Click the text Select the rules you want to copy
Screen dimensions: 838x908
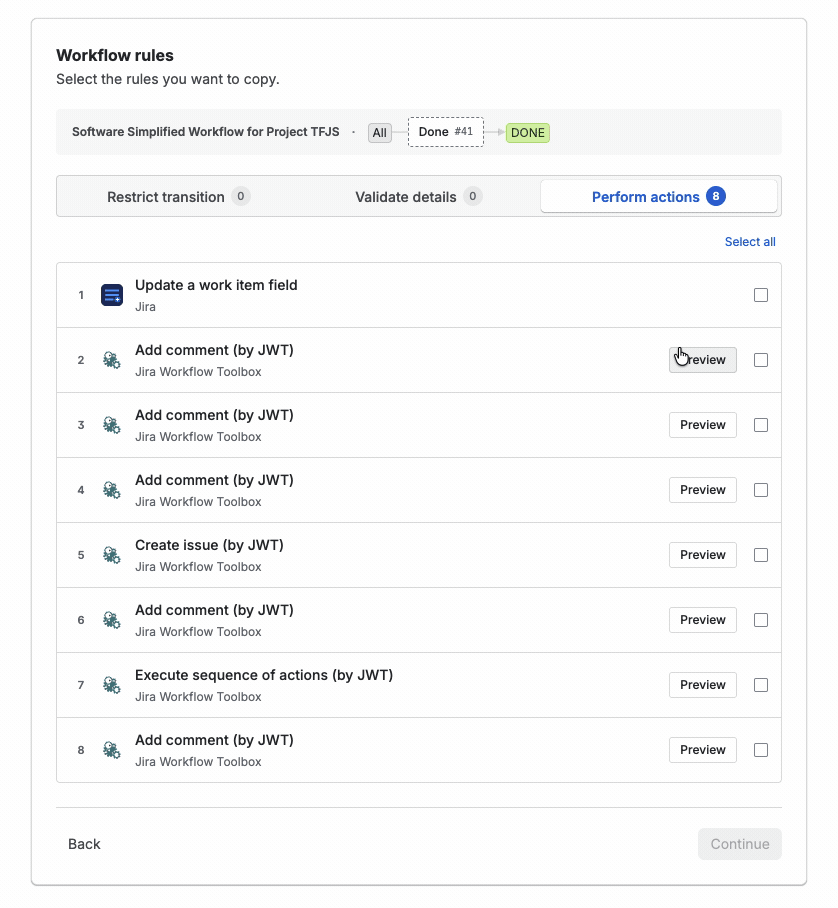click(168, 79)
